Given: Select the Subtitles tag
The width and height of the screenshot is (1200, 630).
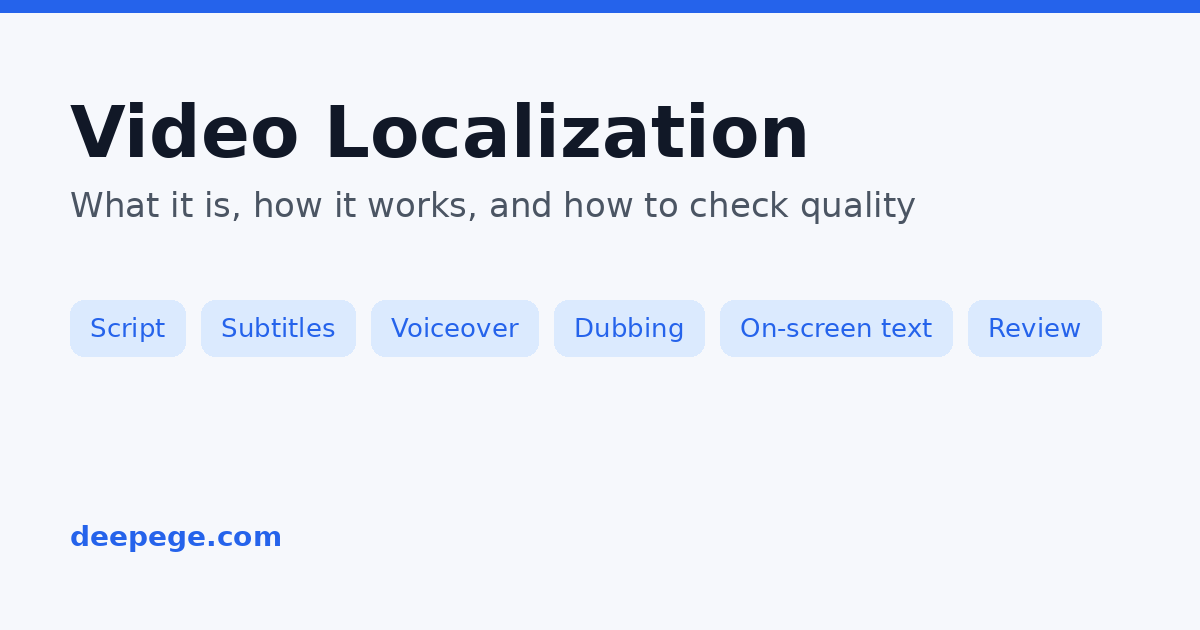Looking at the screenshot, I should pos(278,328).
